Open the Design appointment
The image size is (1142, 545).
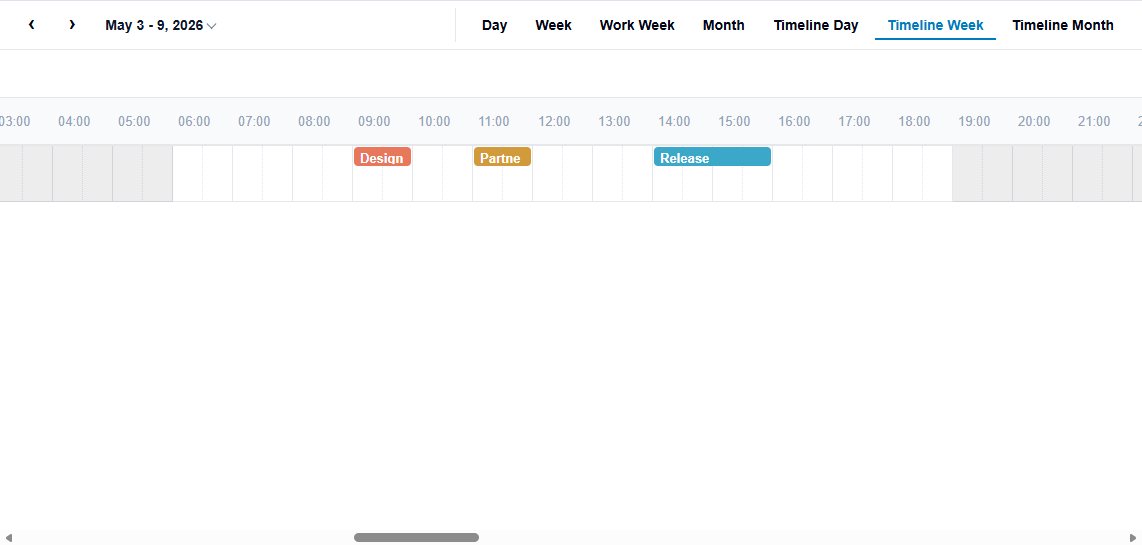382,157
